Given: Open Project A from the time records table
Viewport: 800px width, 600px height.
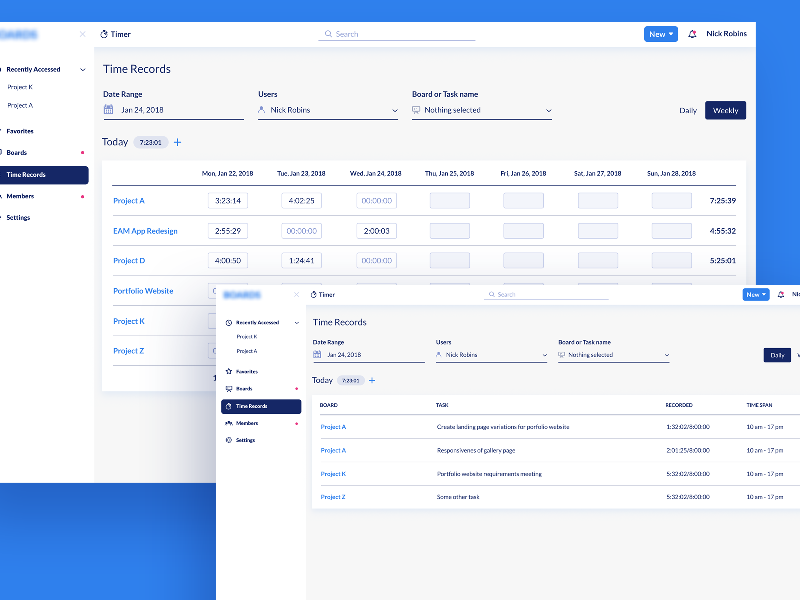Looking at the screenshot, I should 128,201.
